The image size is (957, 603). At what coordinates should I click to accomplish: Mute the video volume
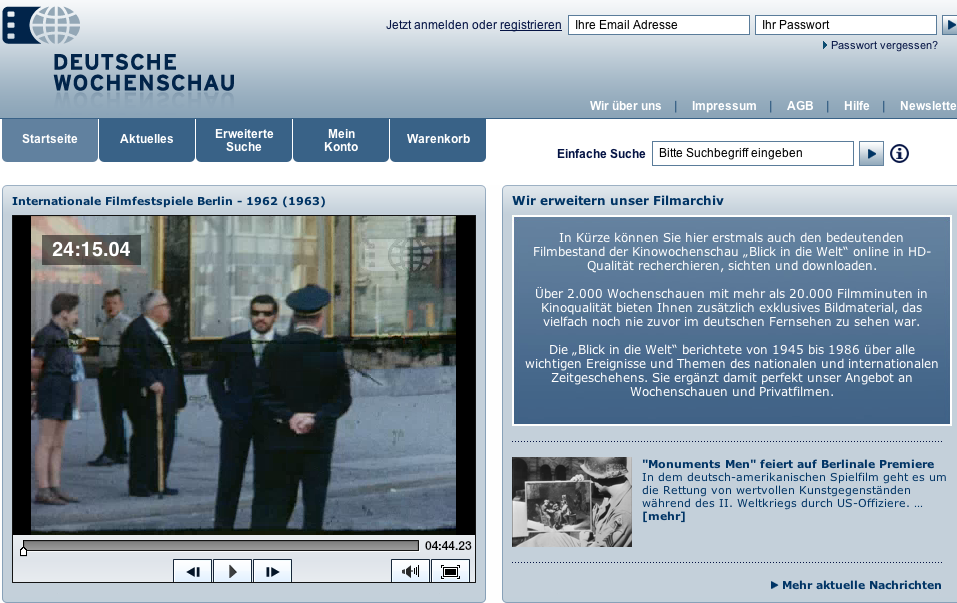tap(410, 571)
